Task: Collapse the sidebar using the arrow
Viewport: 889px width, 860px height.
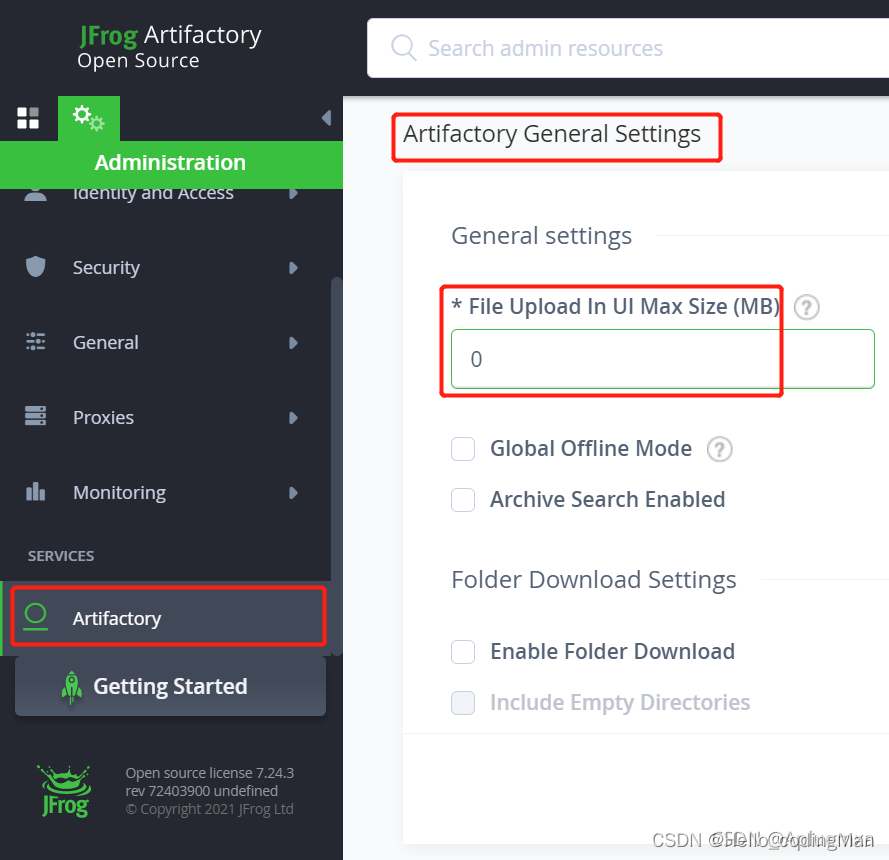Action: (326, 117)
